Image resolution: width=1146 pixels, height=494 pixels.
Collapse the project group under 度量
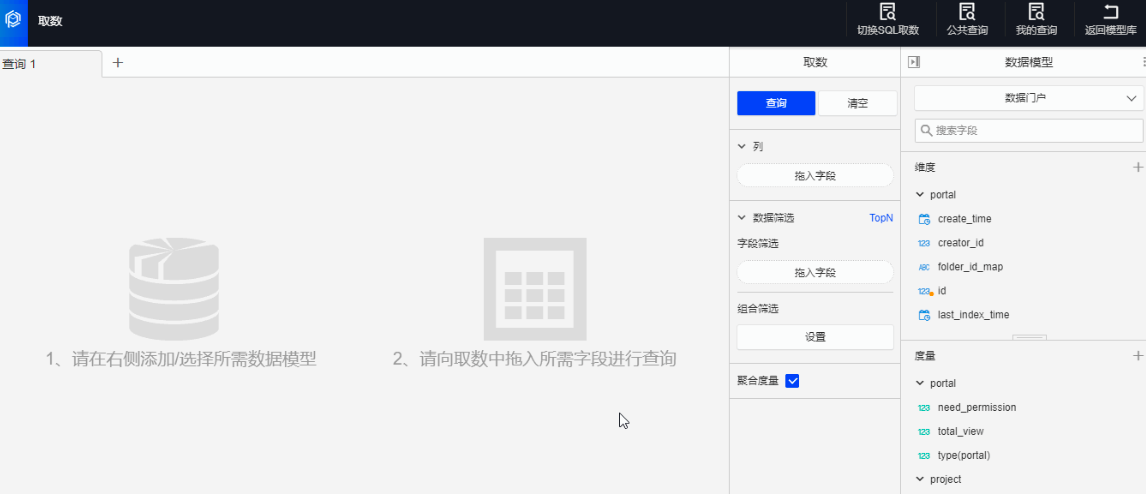[919, 479]
